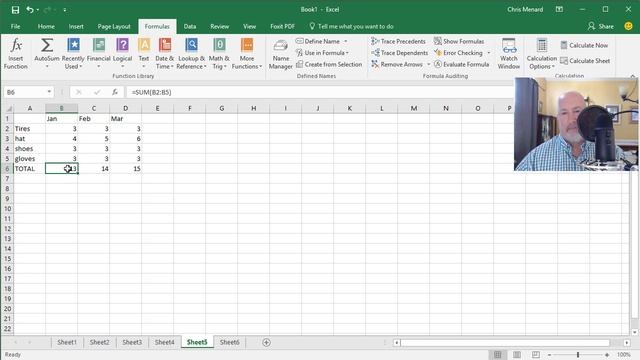Switch to the Insert ribbon tab
Screen dimensions: 640x360
pyautogui.click(x=76, y=26)
